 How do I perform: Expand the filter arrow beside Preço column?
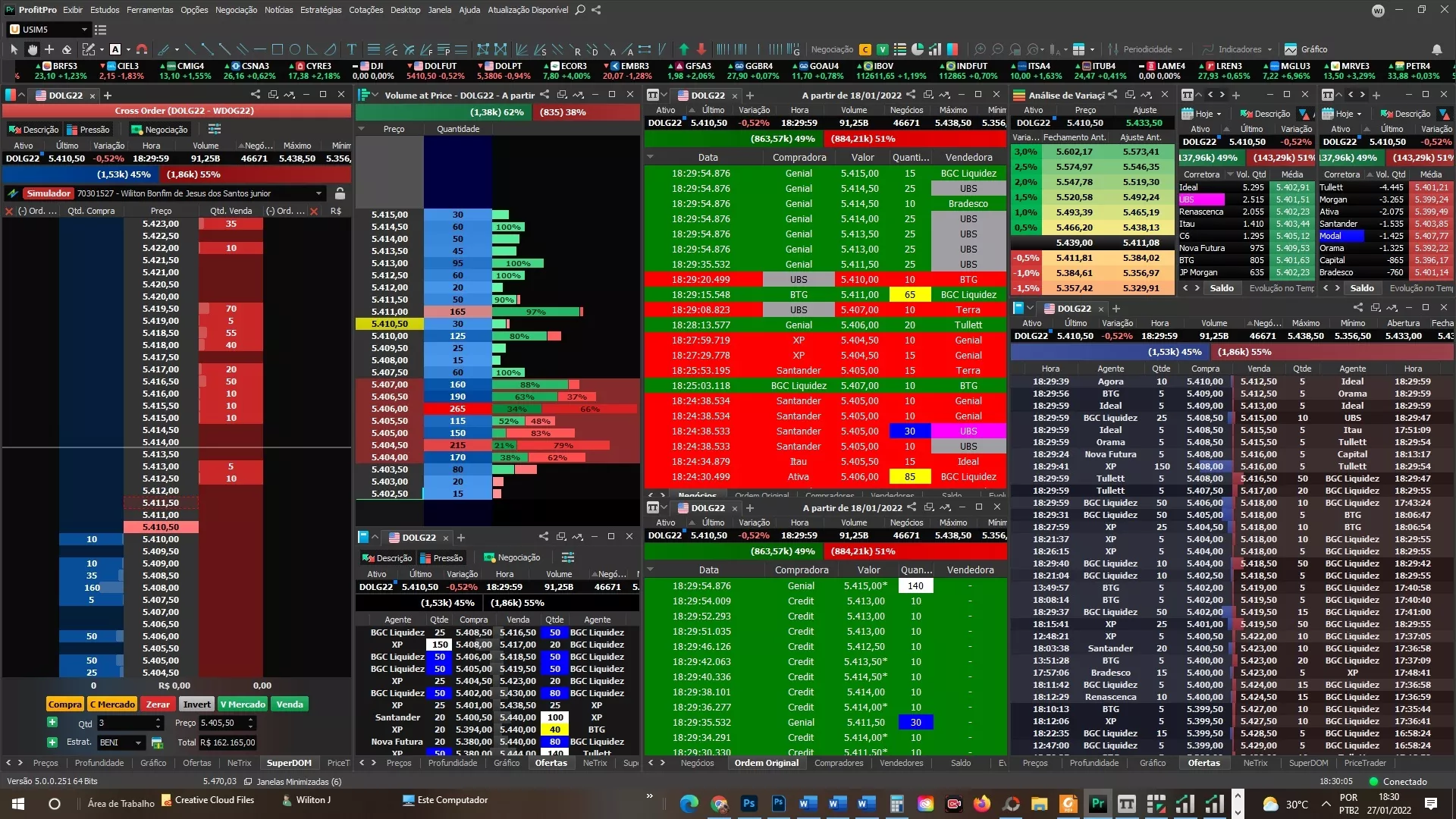(362, 129)
